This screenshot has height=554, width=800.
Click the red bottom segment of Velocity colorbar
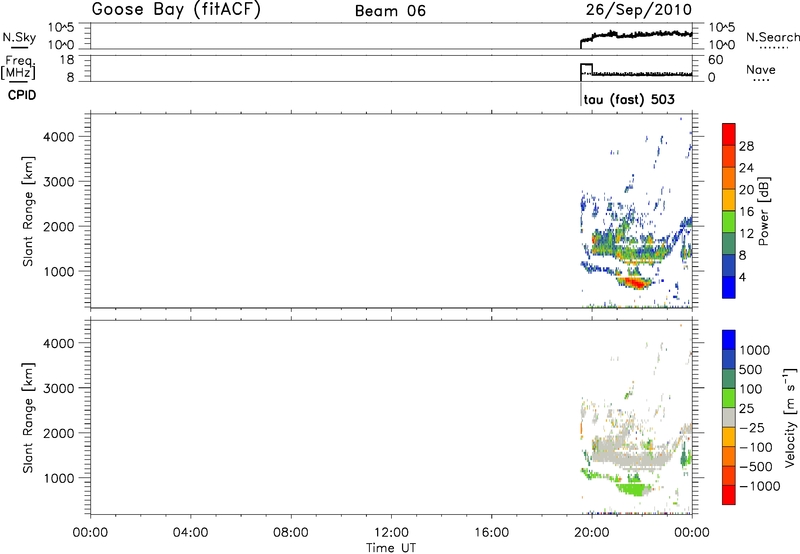(x=729, y=495)
